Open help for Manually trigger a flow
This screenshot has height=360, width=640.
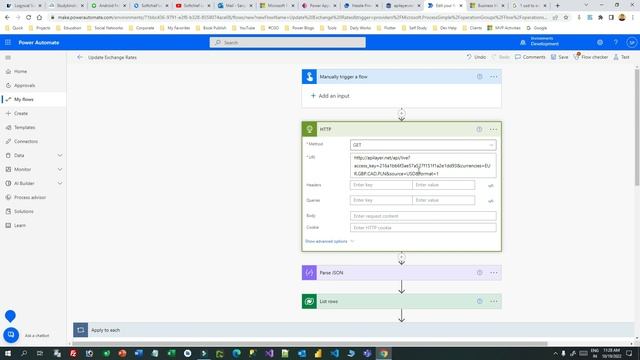pos(480,77)
